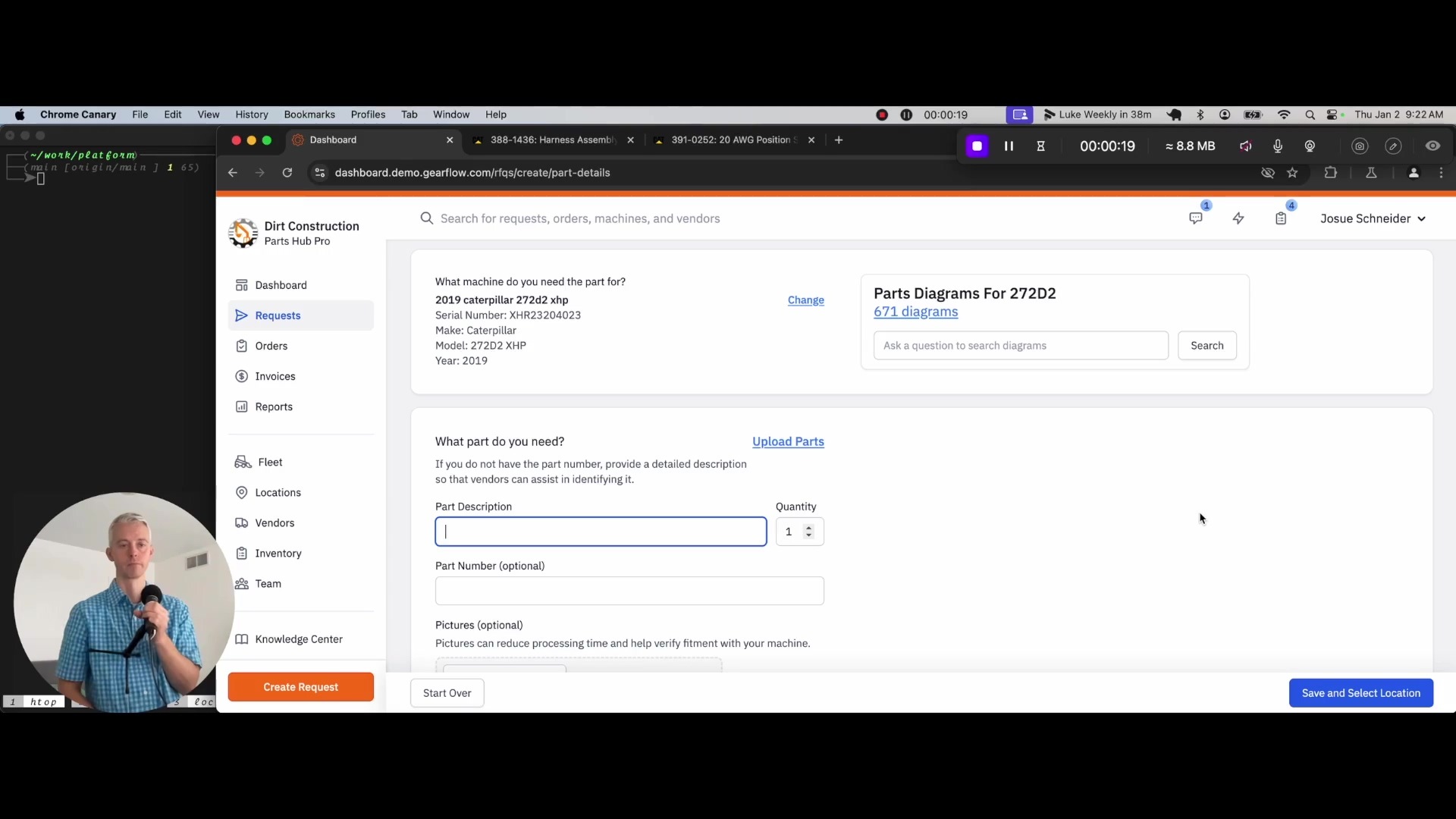Open the messages chat icon

tap(1196, 218)
